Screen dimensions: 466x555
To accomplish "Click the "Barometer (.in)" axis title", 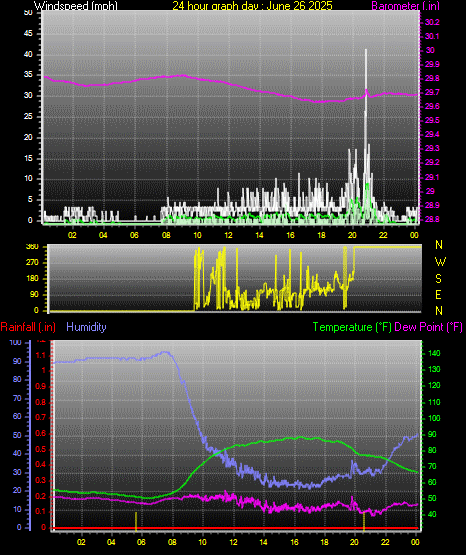I will tap(405, 6).
